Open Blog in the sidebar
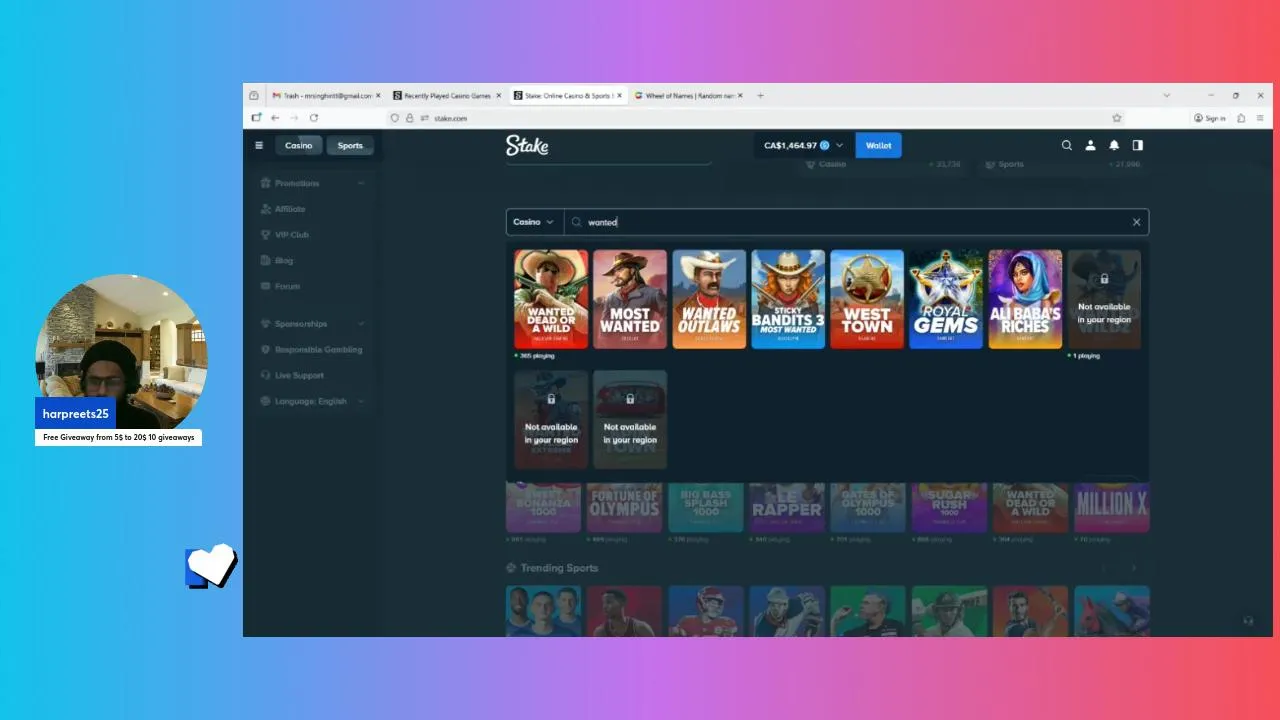This screenshot has width=1280, height=720. click(x=284, y=260)
